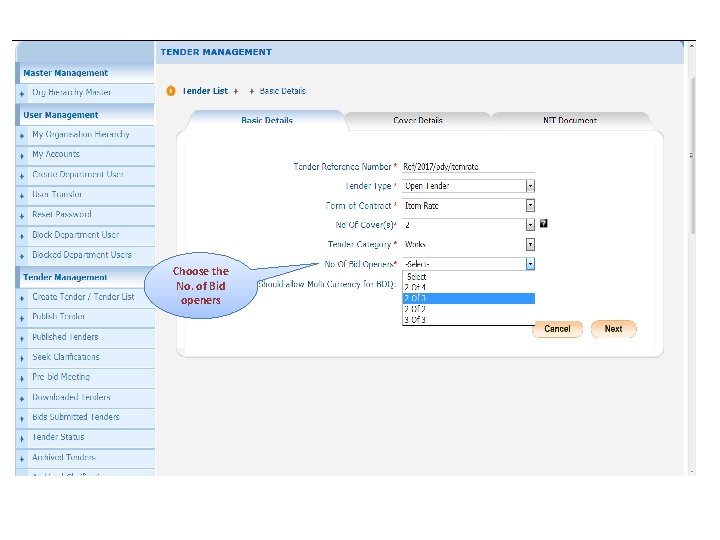Click Basic Details breadcrumb link
Screen dimensions: 720x540
(x=282, y=91)
